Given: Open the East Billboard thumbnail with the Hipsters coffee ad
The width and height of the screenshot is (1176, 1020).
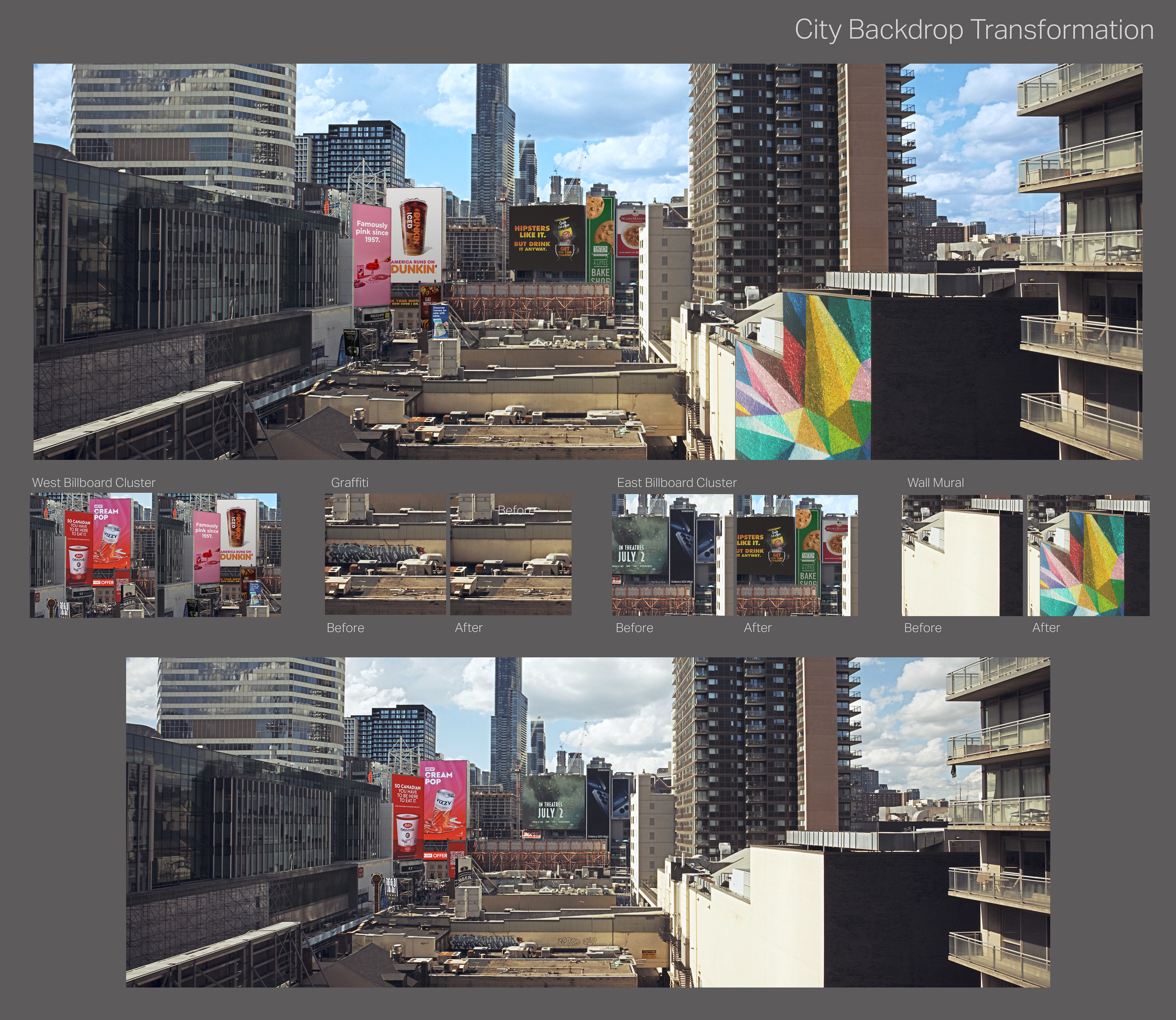Looking at the screenshot, I should (798, 555).
